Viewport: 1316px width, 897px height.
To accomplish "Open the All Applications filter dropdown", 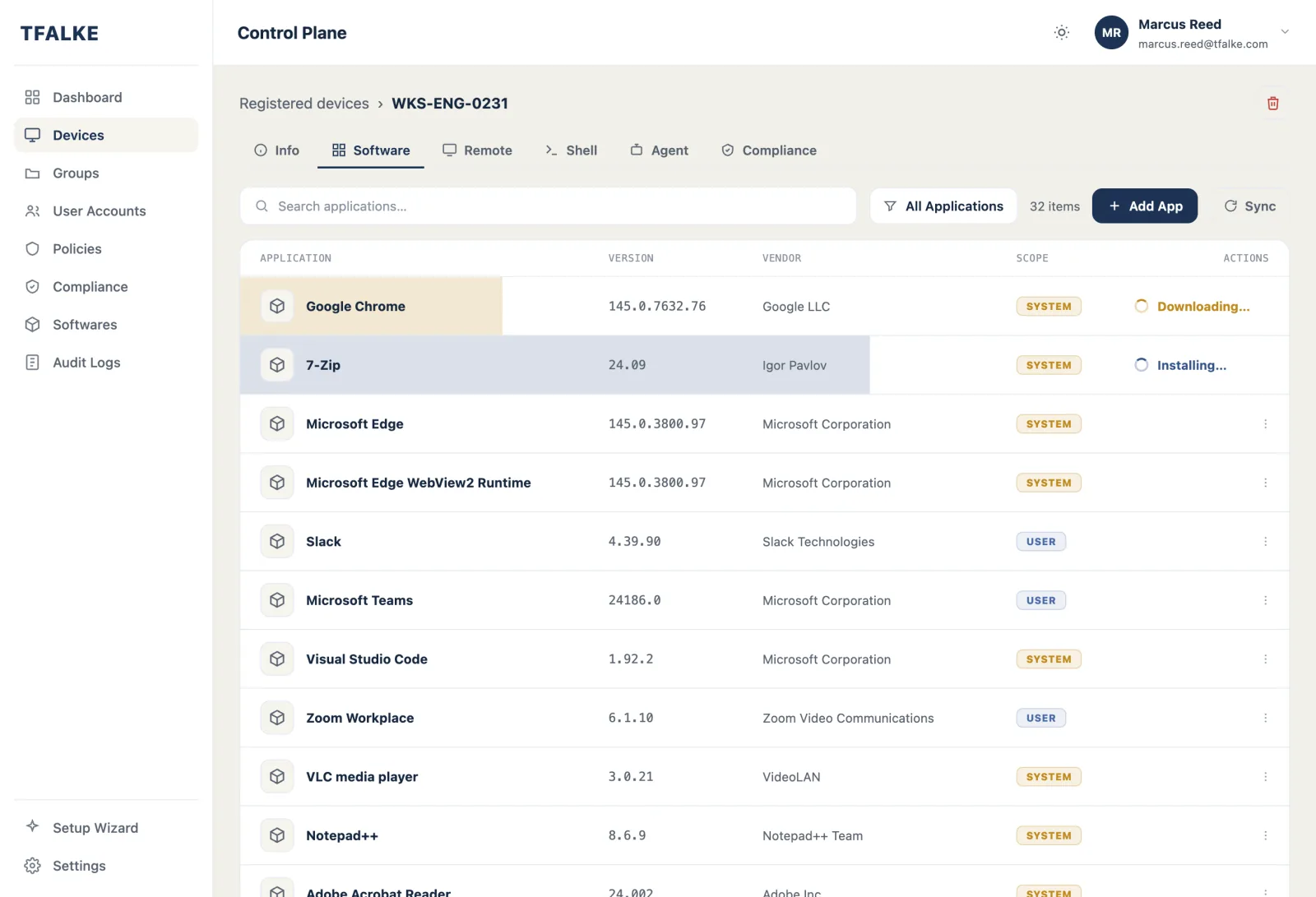I will click(x=943, y=206).
